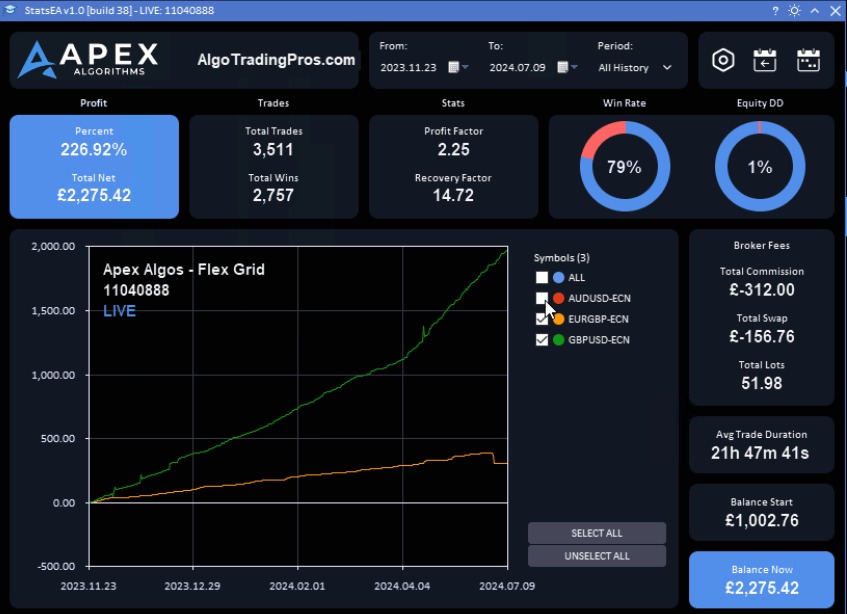847x614 pixels.
Task: Open the To date calendar picker icon
Action: click(x=562, y=67)
